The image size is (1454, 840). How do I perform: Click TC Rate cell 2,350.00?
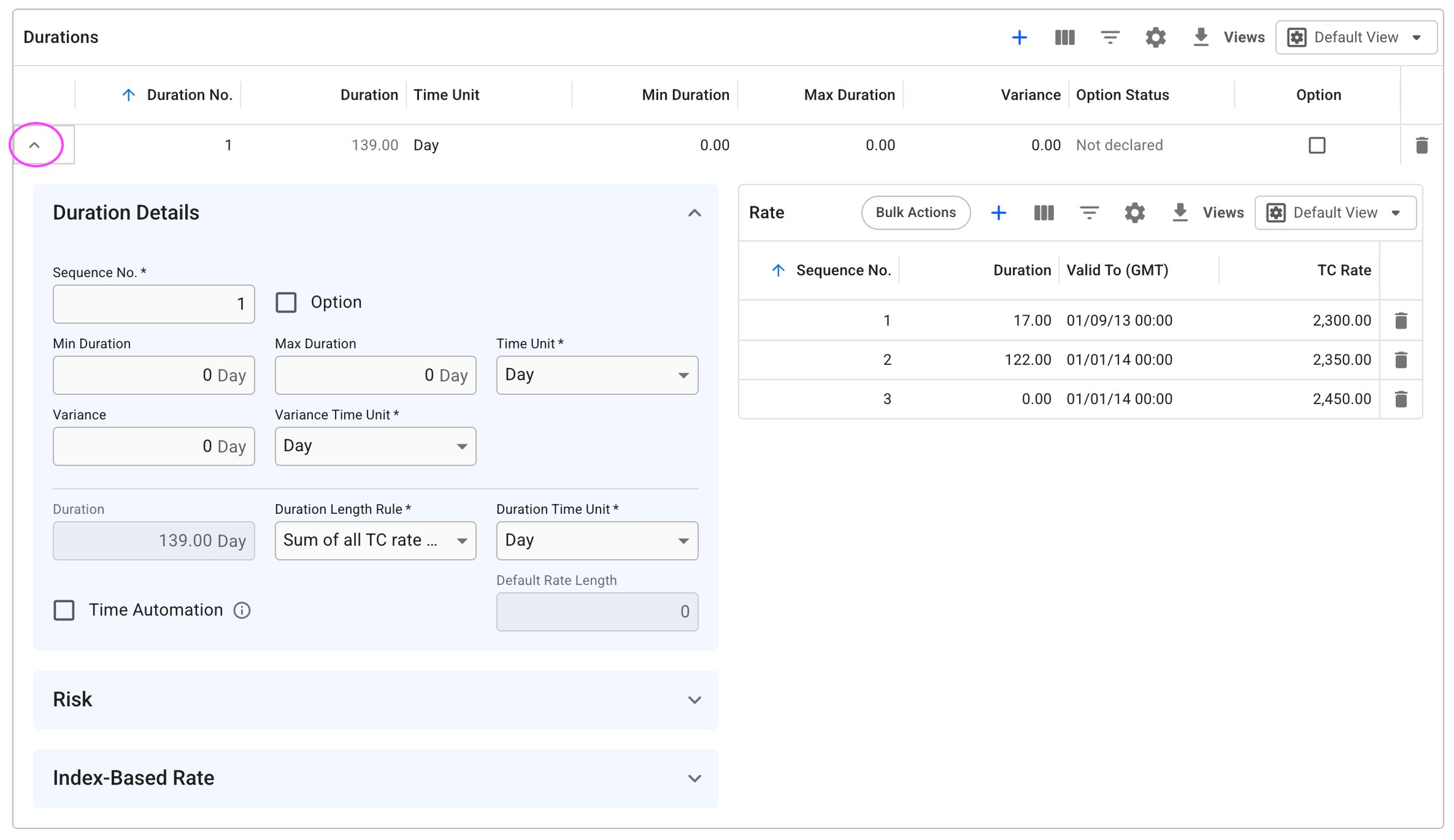pos(1342,360)
